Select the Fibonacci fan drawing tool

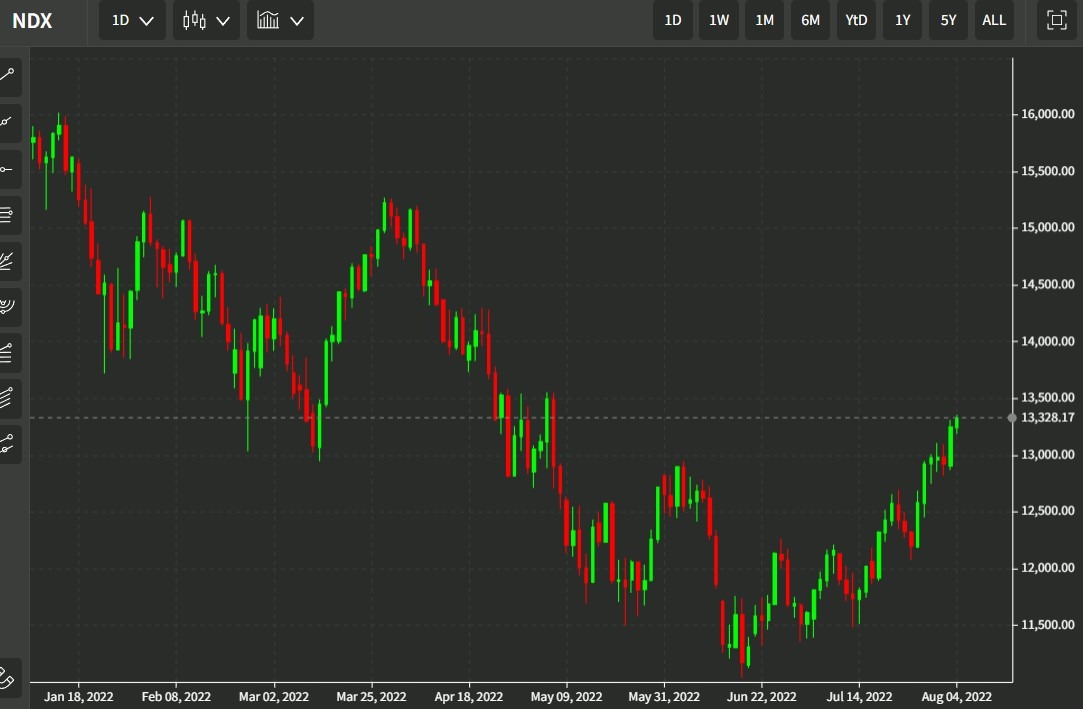point(8,261)
